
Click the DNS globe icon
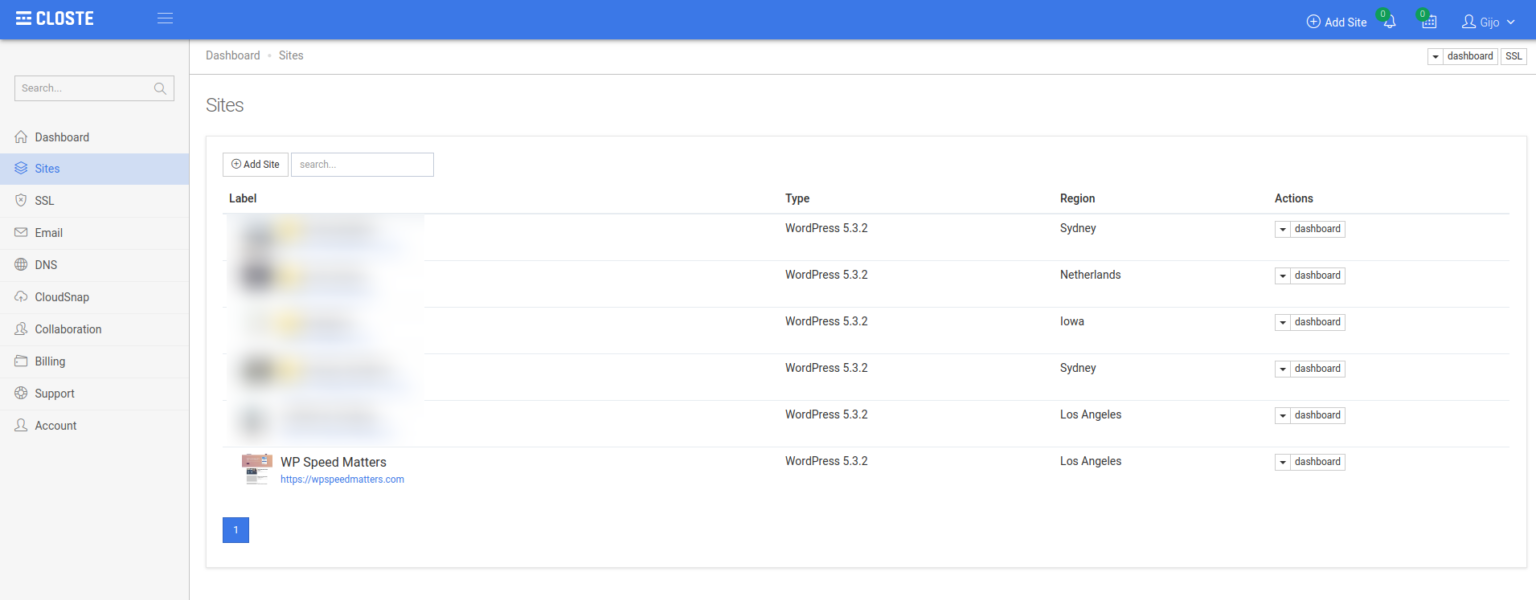[22, 264]
